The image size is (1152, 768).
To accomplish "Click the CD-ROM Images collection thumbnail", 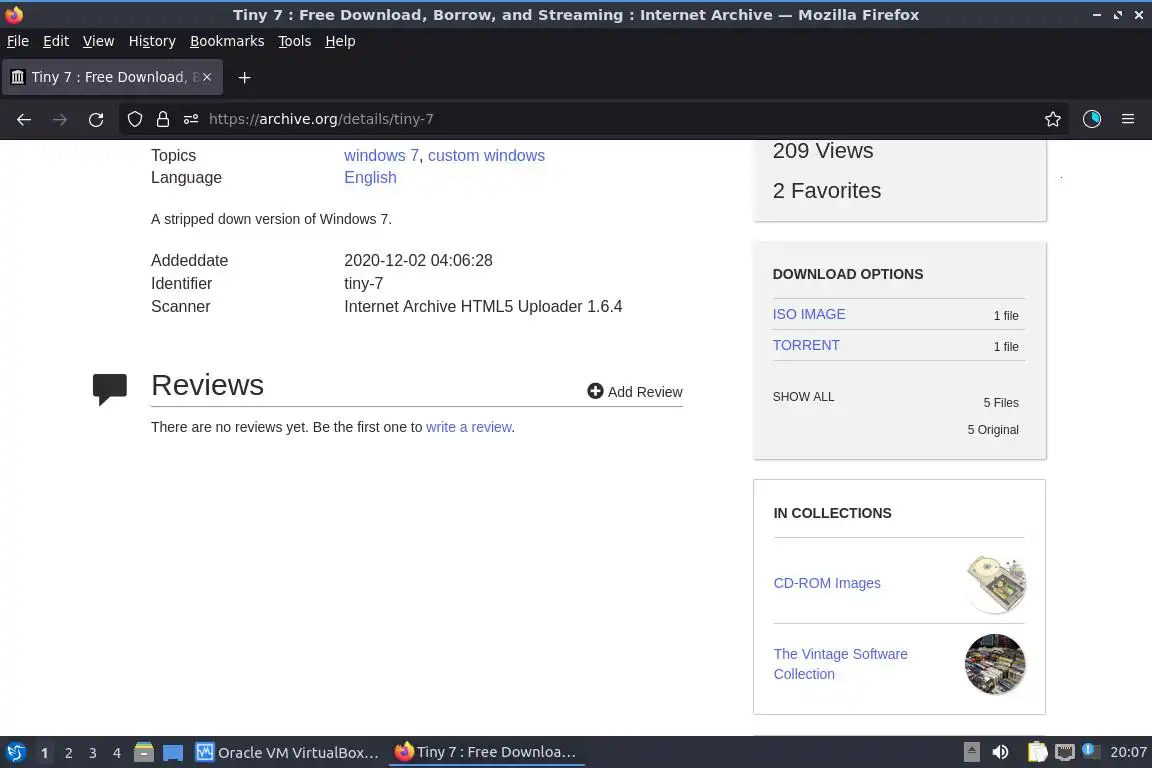I will (x=996, y=584).
